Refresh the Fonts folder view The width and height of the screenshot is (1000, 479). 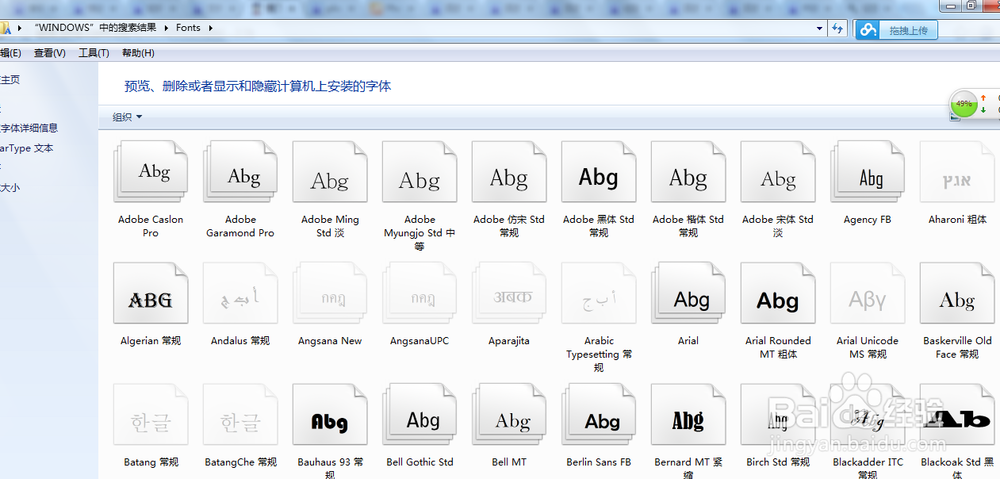[x=837, y=28]
